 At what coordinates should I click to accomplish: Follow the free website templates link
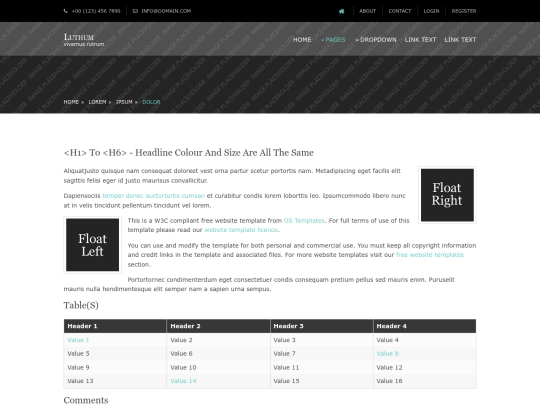430,255
